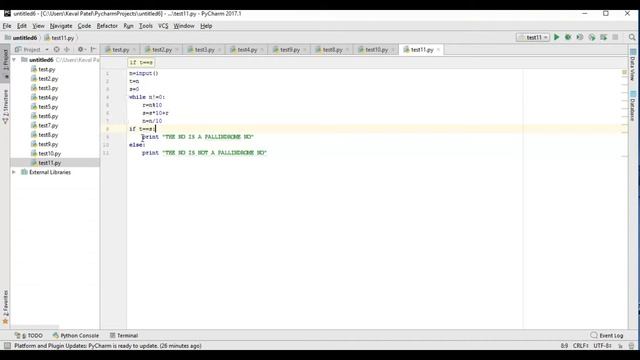Close the test.py editor tab
The image size is (640, 360).
(x=134, y=50)
